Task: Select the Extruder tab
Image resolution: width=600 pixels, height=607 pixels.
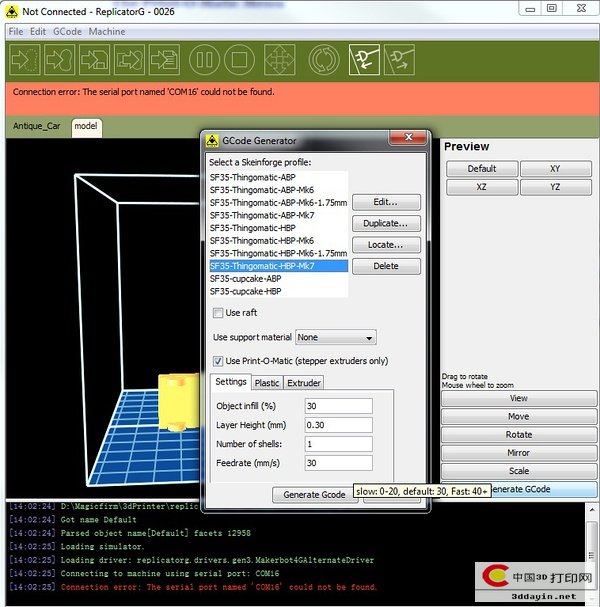Action: [x=304, y=383]
